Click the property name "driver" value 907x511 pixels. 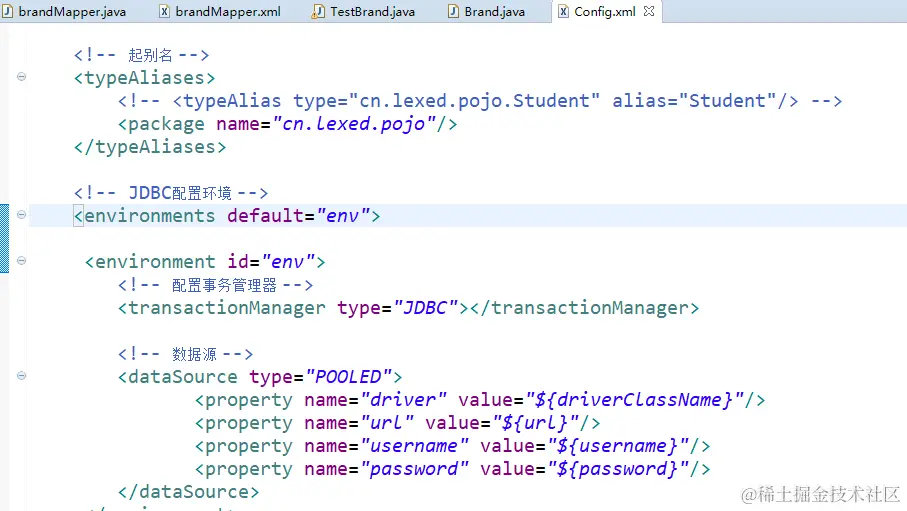pyautogui.click(x=403, y=400)
